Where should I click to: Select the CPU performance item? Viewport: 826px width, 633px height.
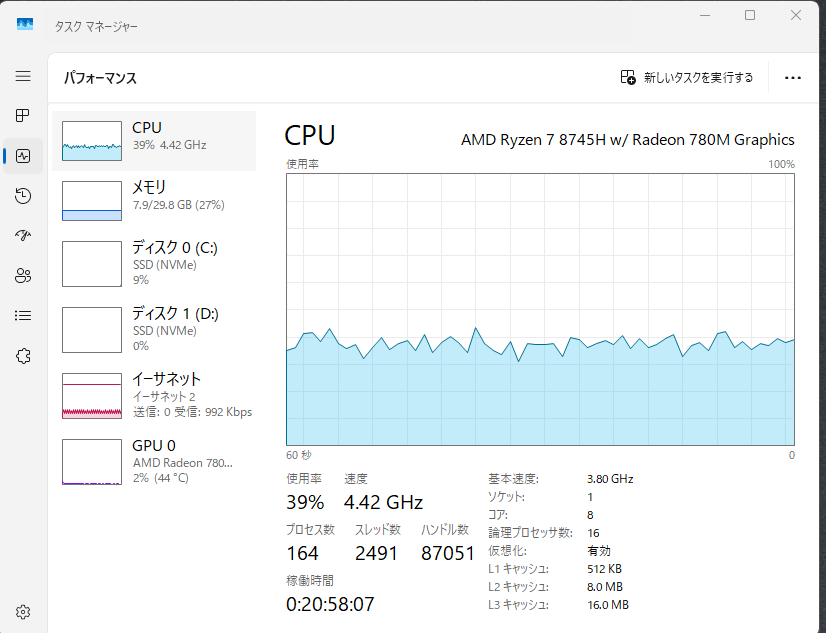click(x=154, y=140)
